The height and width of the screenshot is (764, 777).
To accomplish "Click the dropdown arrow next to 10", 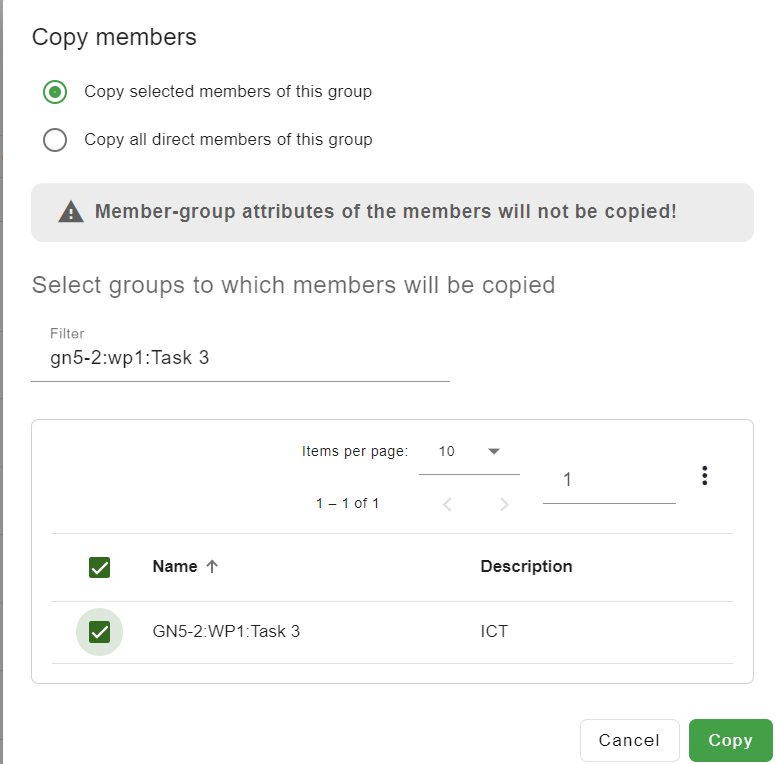I will coord(494,451).
